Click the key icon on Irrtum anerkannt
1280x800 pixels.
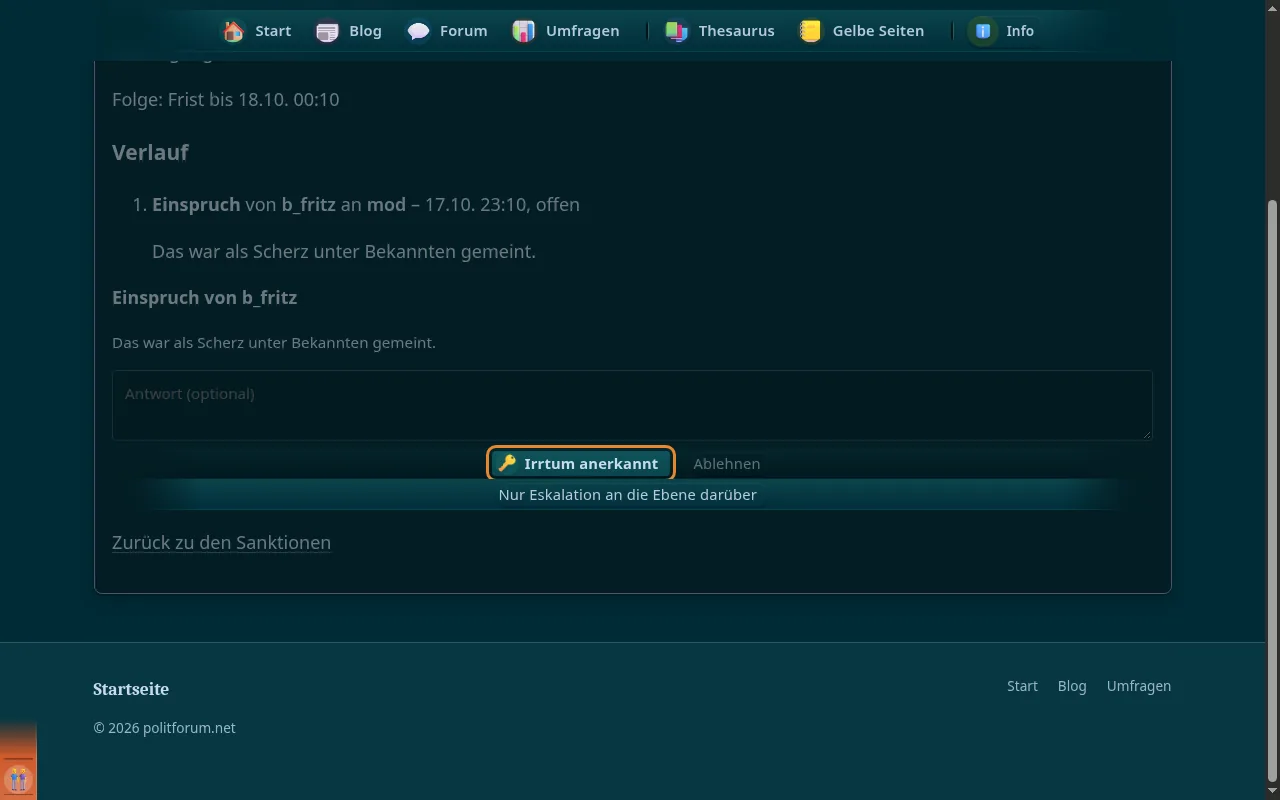[x=507, y=463]
